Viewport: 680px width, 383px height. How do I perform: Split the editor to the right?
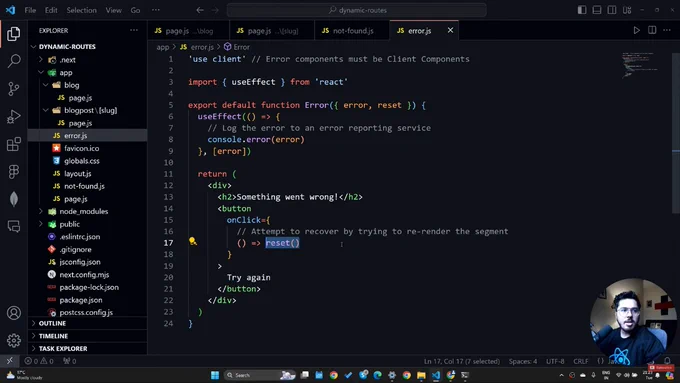click(652, 30)
